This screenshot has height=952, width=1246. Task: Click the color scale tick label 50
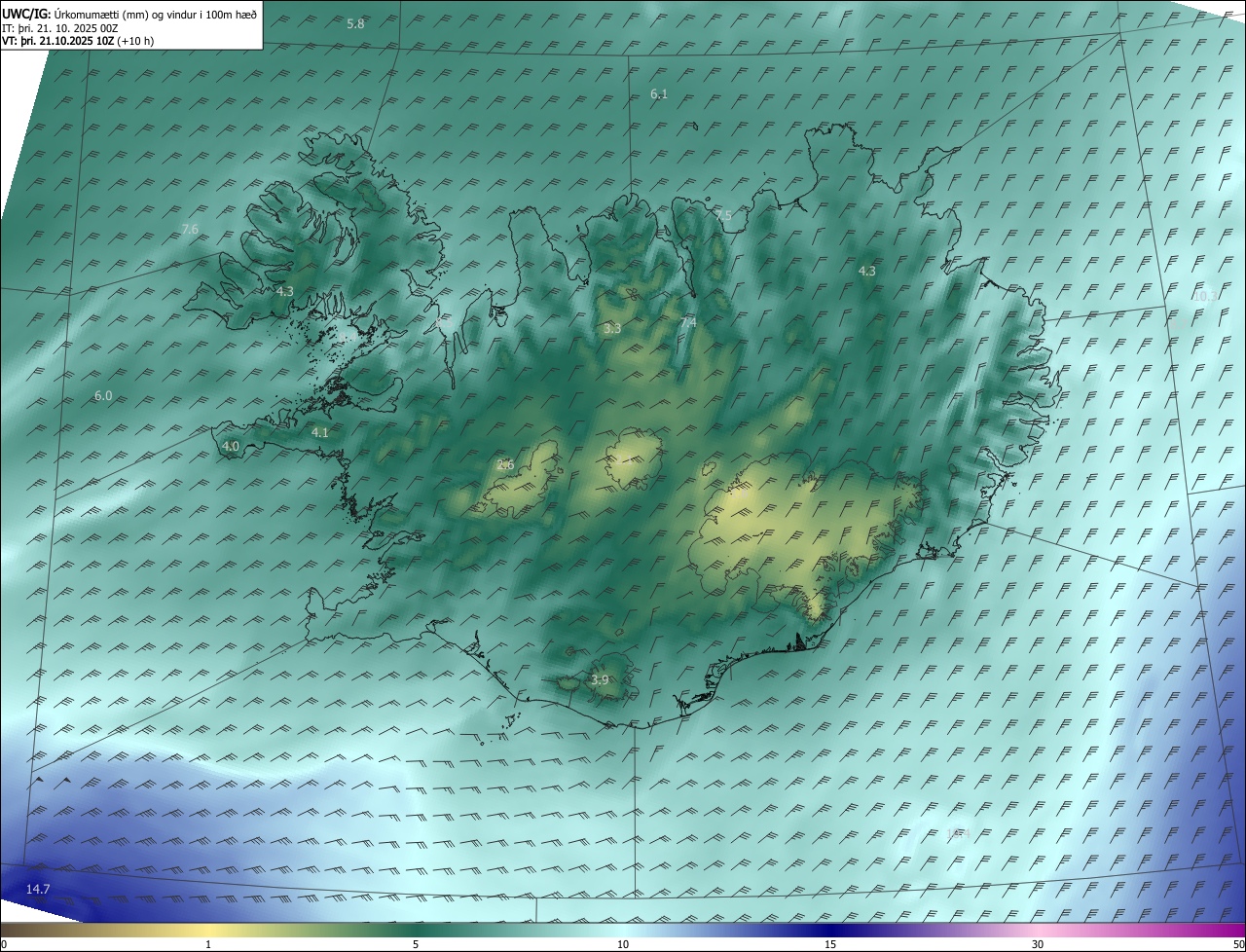click(x=1238, y=944)
